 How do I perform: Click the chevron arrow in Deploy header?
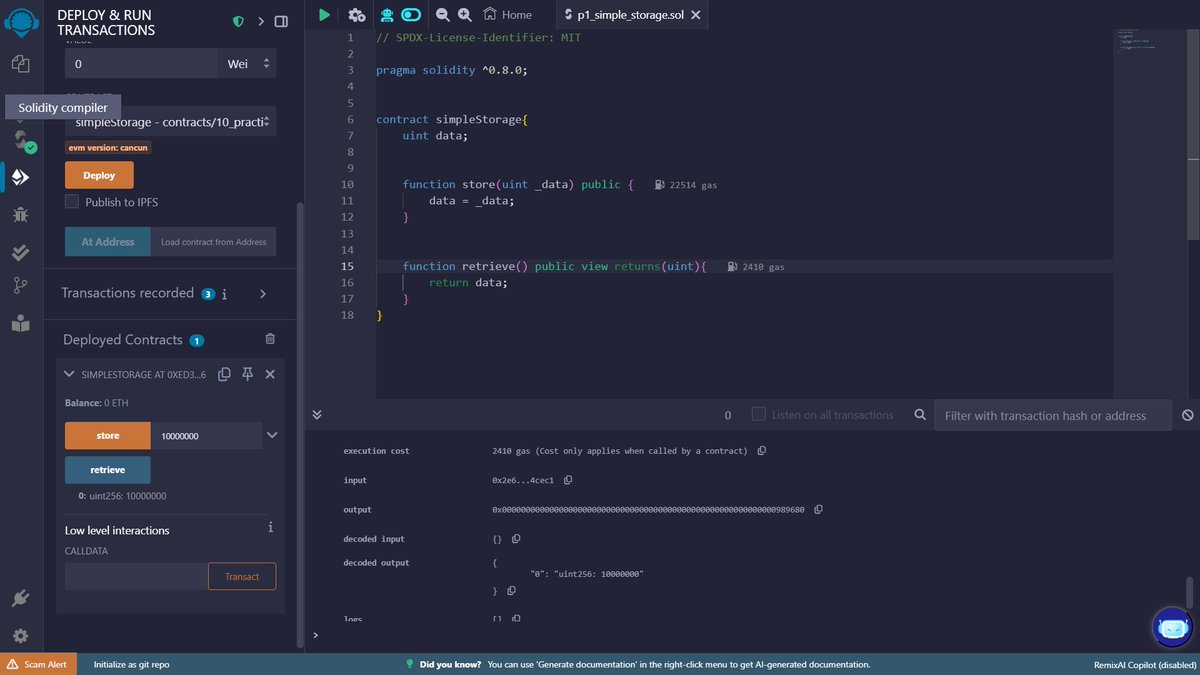point(260,21)
